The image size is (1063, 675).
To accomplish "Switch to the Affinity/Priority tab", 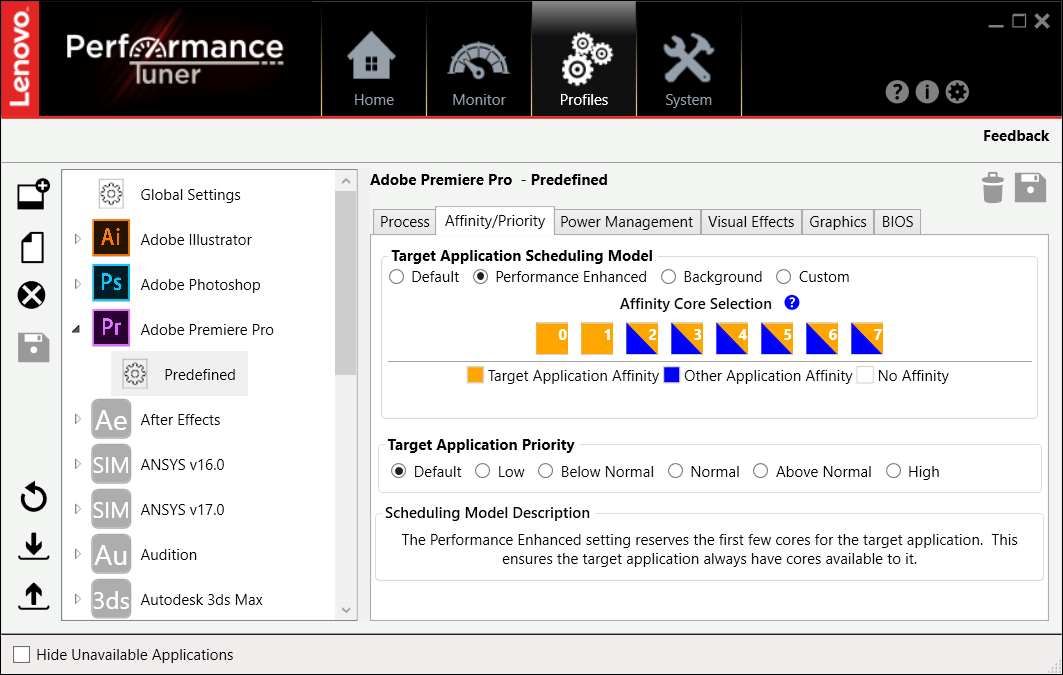I will pyautogui.click(x=495, y=220).
